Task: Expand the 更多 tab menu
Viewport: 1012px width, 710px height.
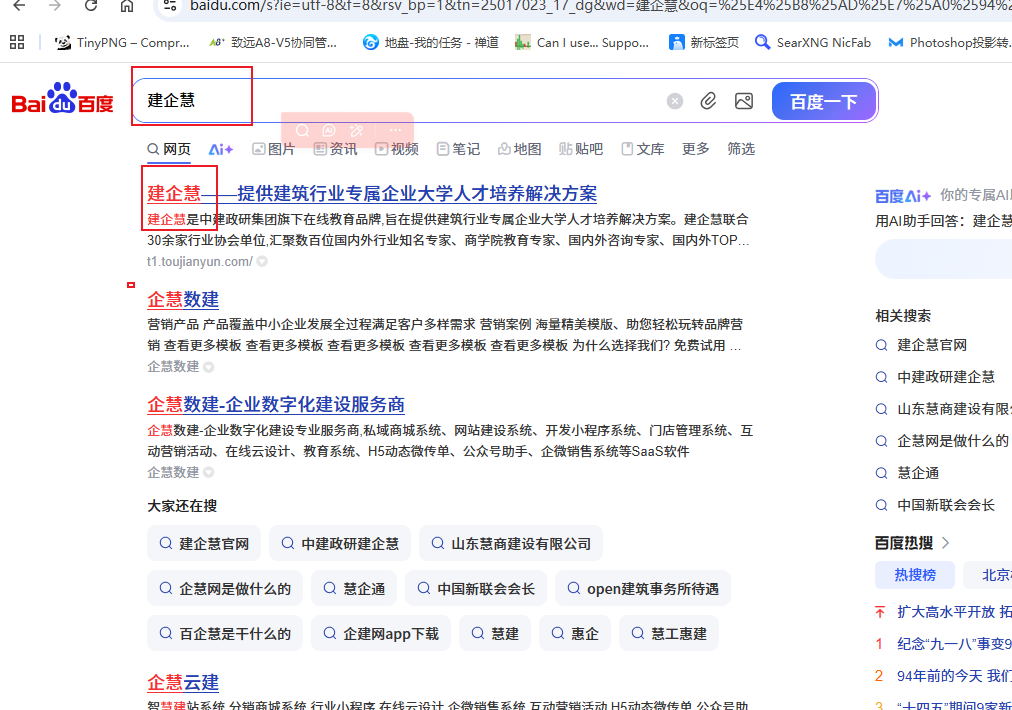Action: (696, 149)
